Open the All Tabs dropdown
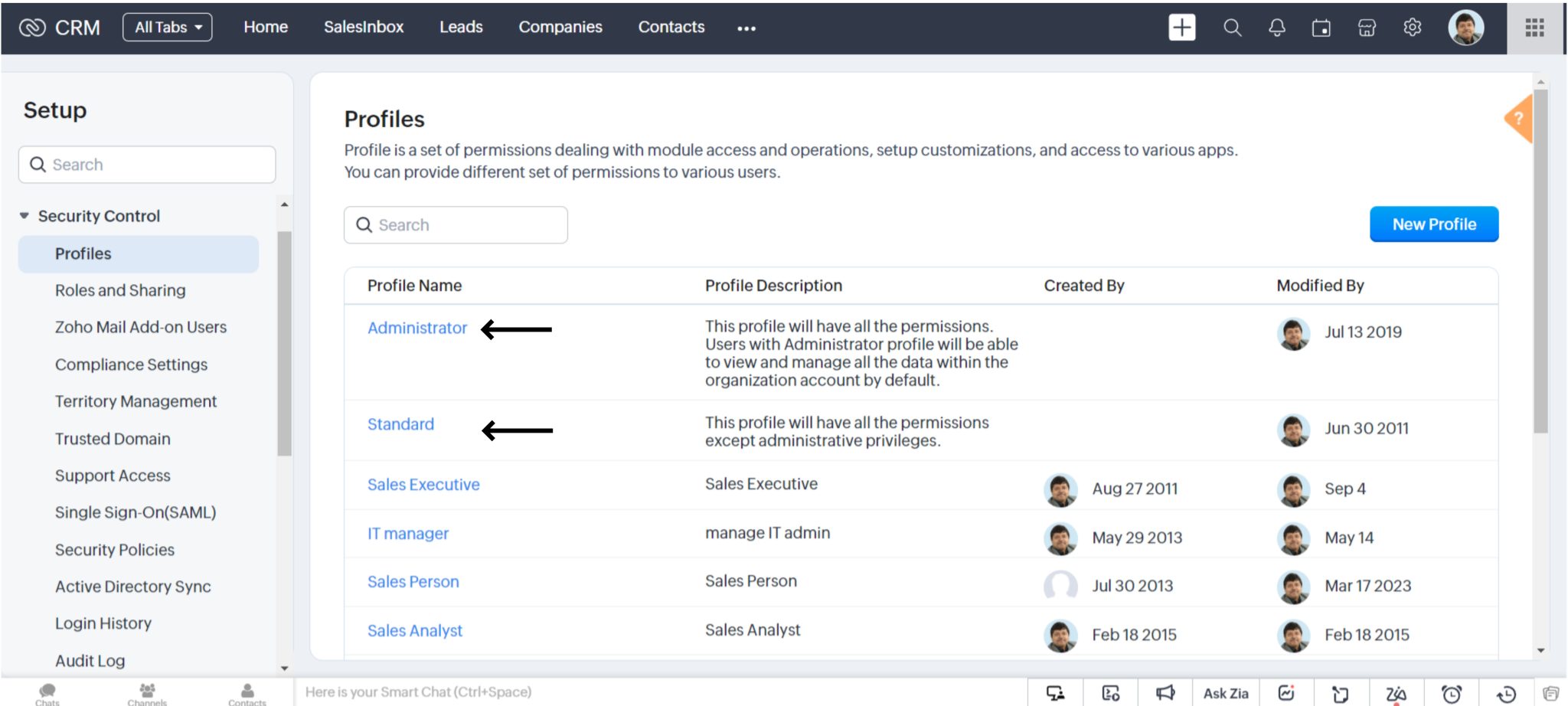 168,27
